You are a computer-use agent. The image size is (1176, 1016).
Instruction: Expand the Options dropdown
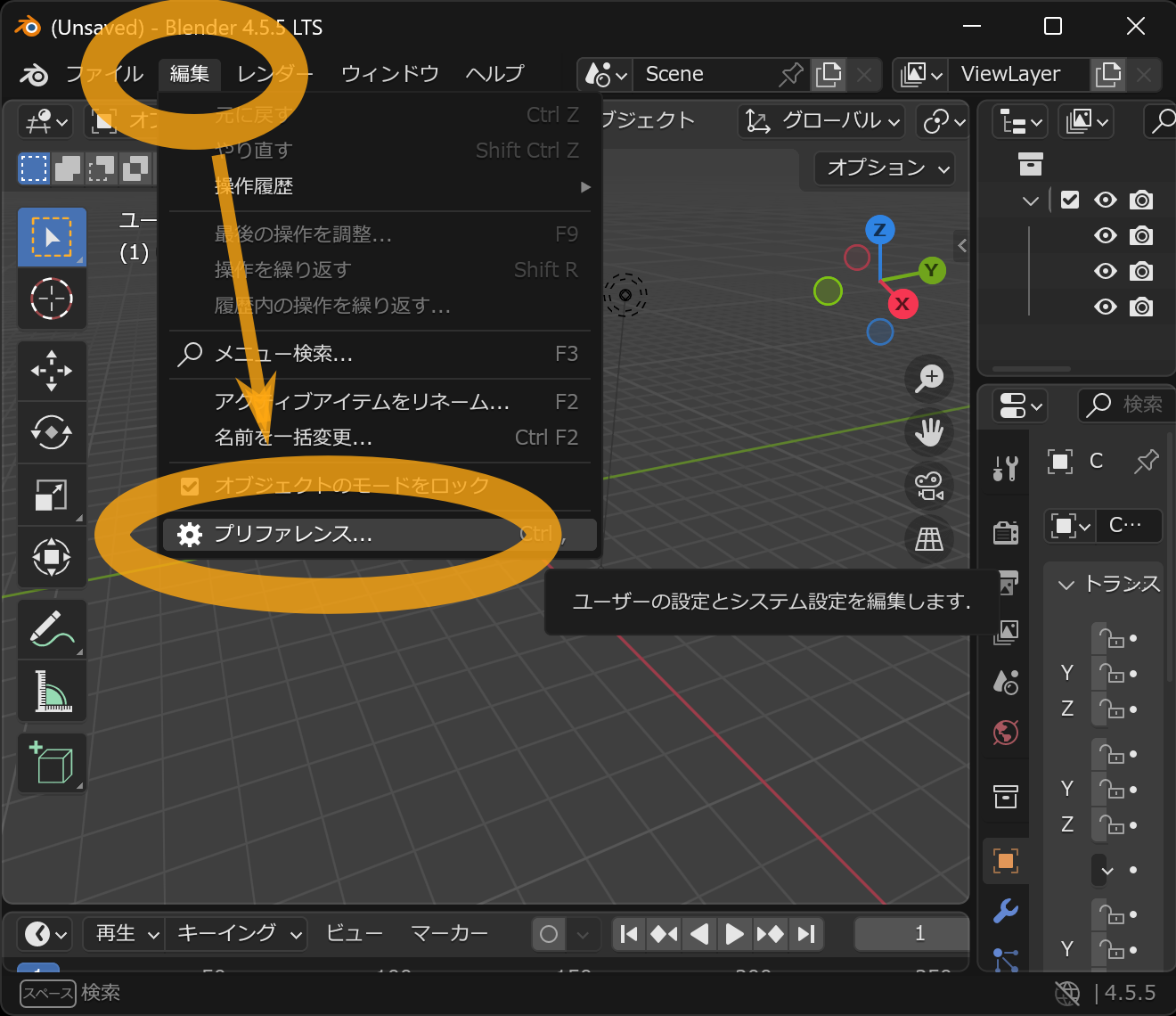886,168
